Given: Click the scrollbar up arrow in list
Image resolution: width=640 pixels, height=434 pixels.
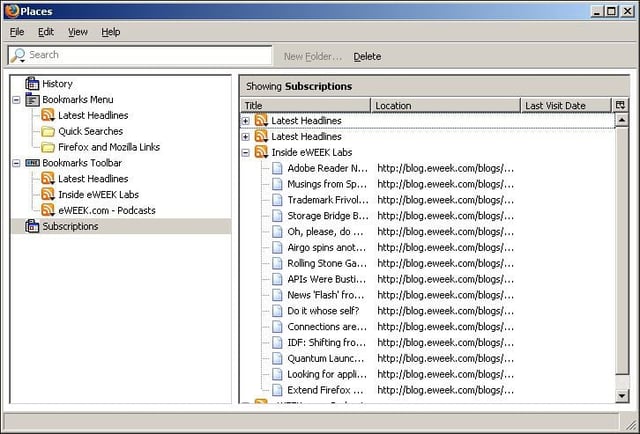Looking at the screenshot, I should (x=622, y=120).
